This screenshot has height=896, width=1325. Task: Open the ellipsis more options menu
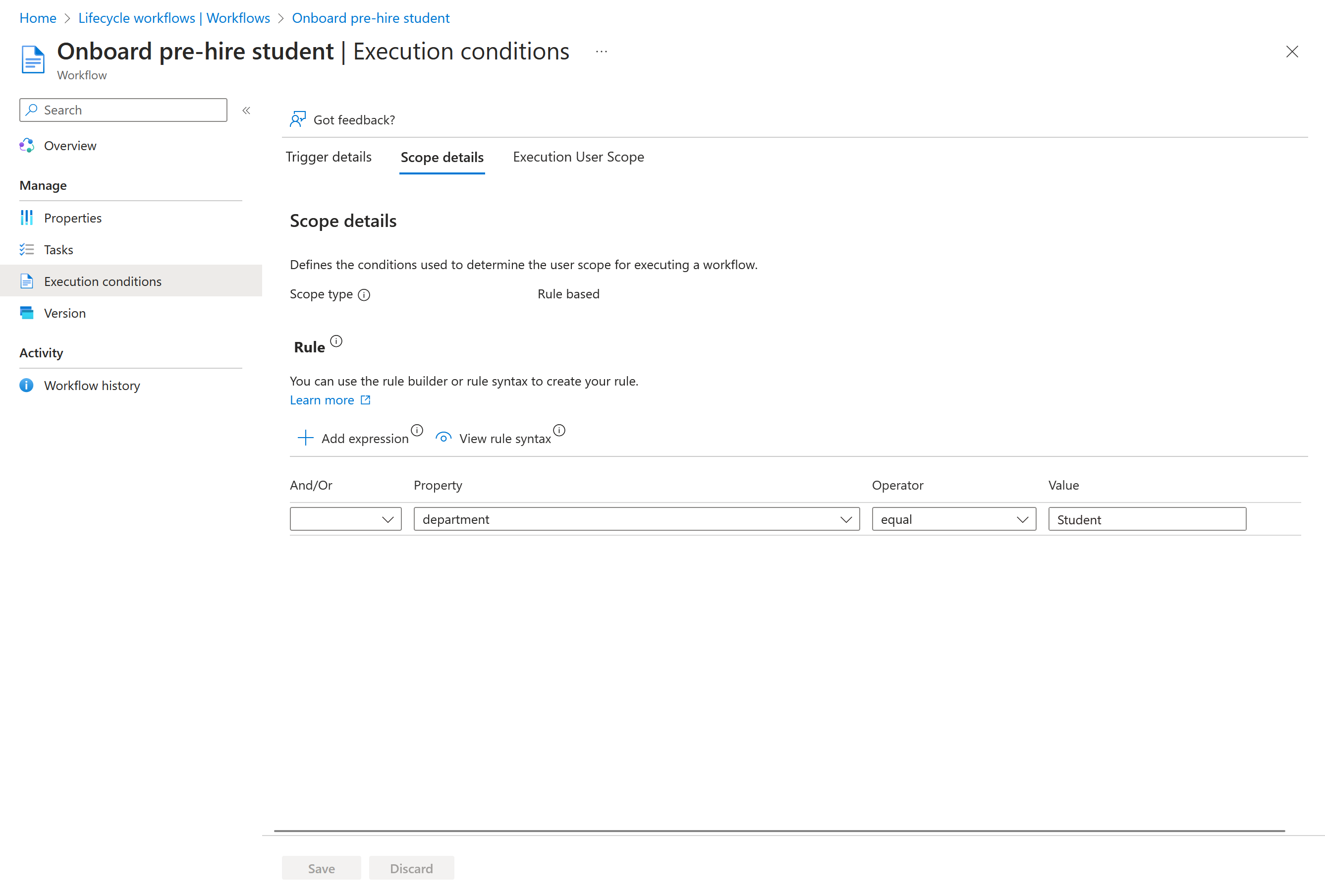(601, 52)
